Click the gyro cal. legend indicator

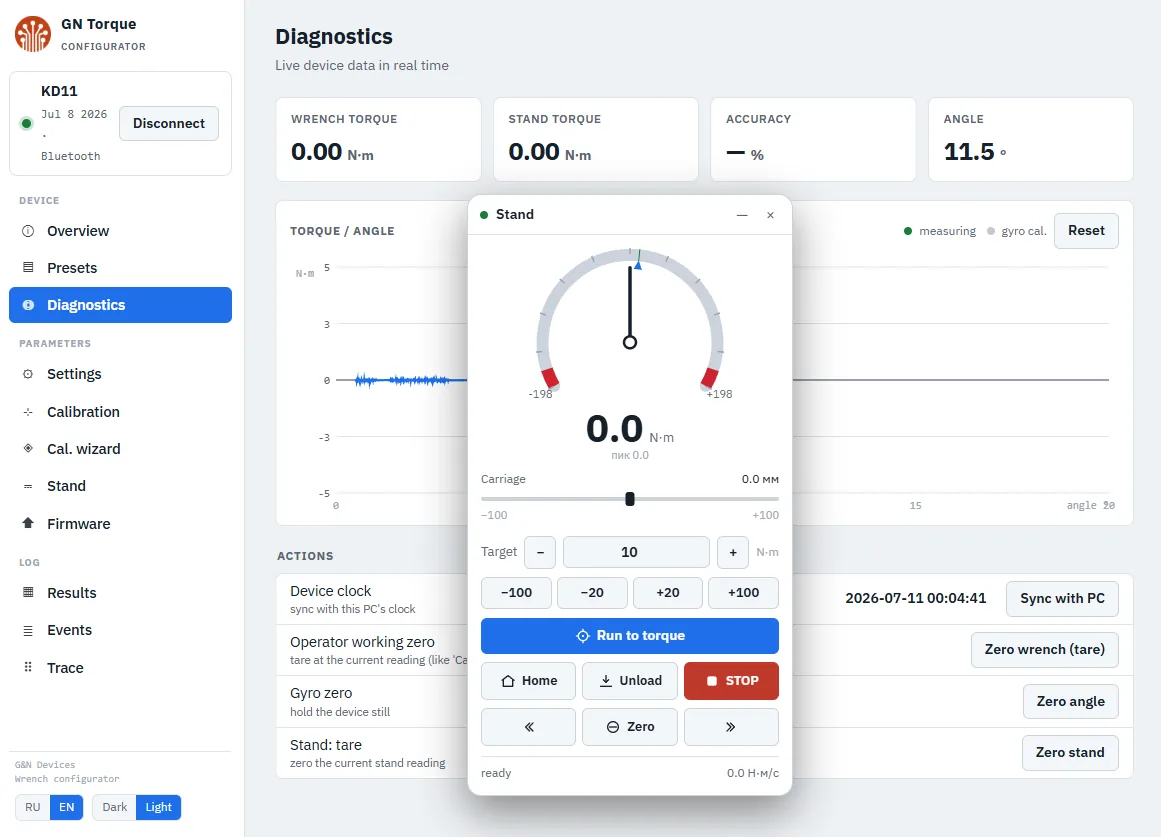991,231
